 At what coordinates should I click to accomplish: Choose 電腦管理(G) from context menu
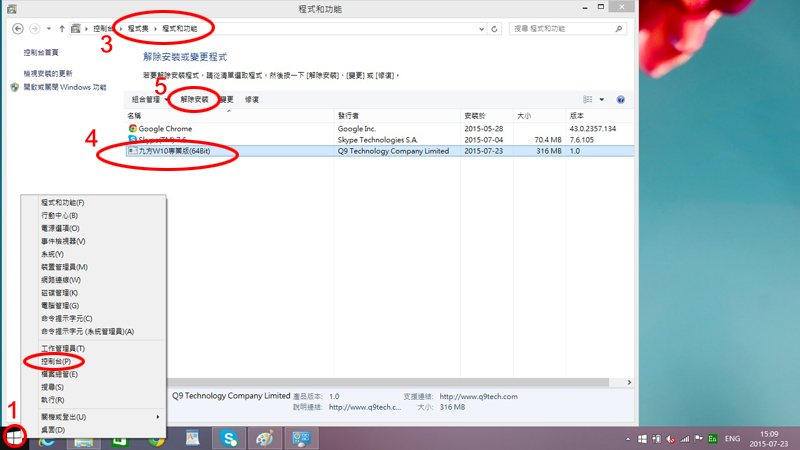point(60,306)
